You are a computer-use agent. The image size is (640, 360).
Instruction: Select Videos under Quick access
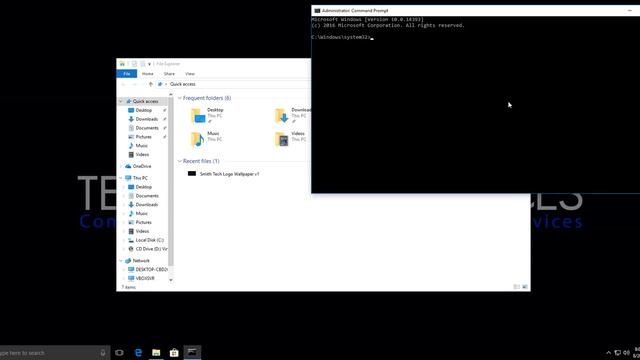tap(142, 155)
